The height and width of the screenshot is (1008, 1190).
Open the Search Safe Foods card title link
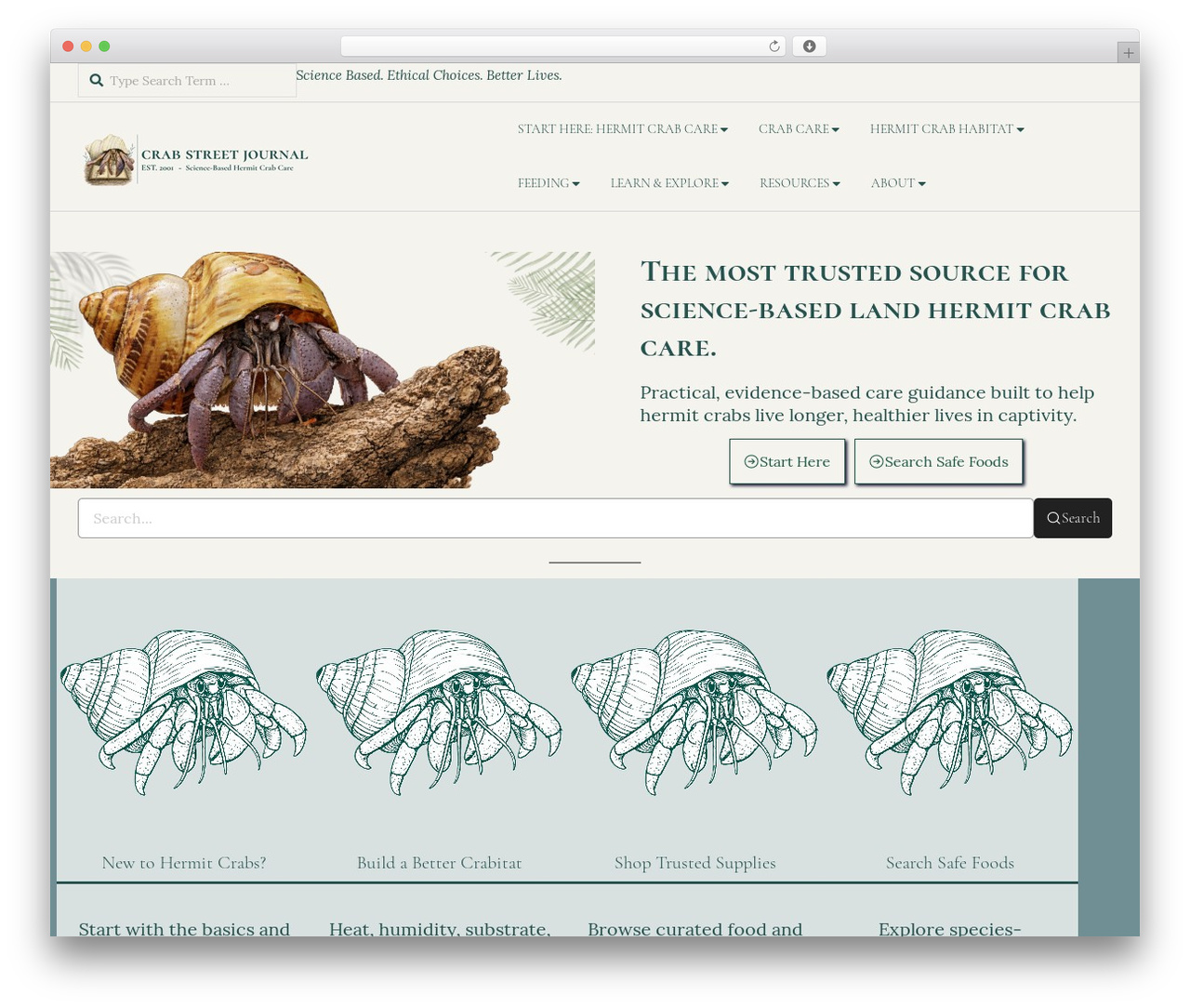[x=949, y=863]
